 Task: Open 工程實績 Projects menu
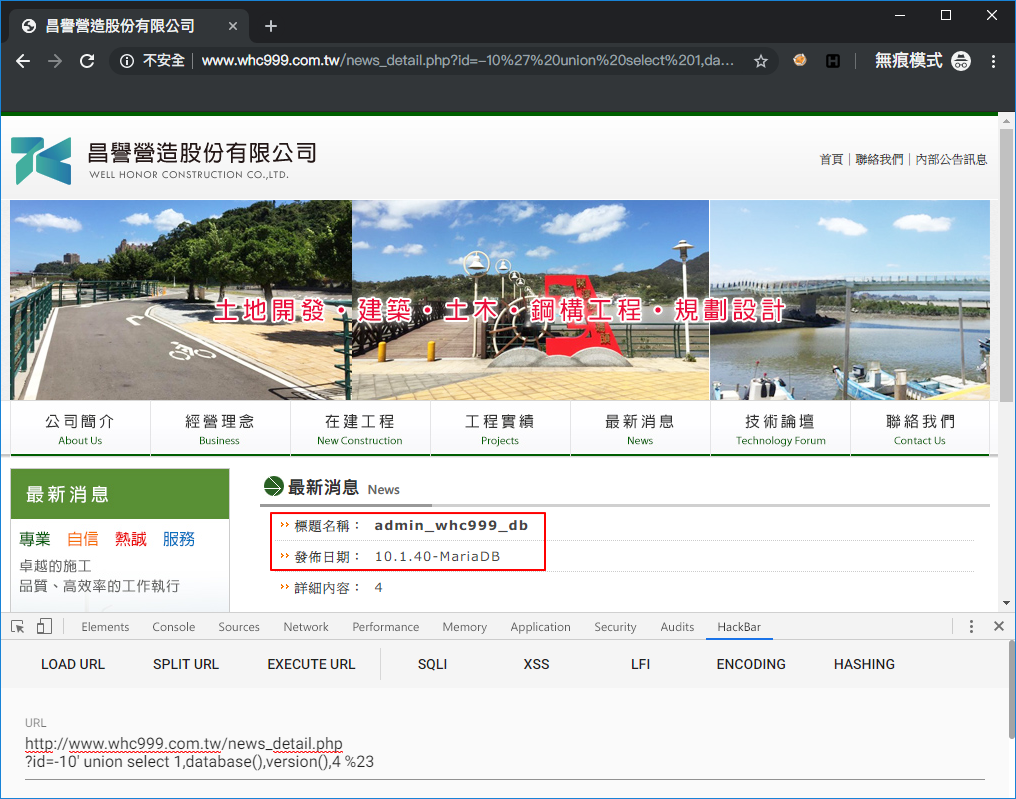(x=500, y=429)
